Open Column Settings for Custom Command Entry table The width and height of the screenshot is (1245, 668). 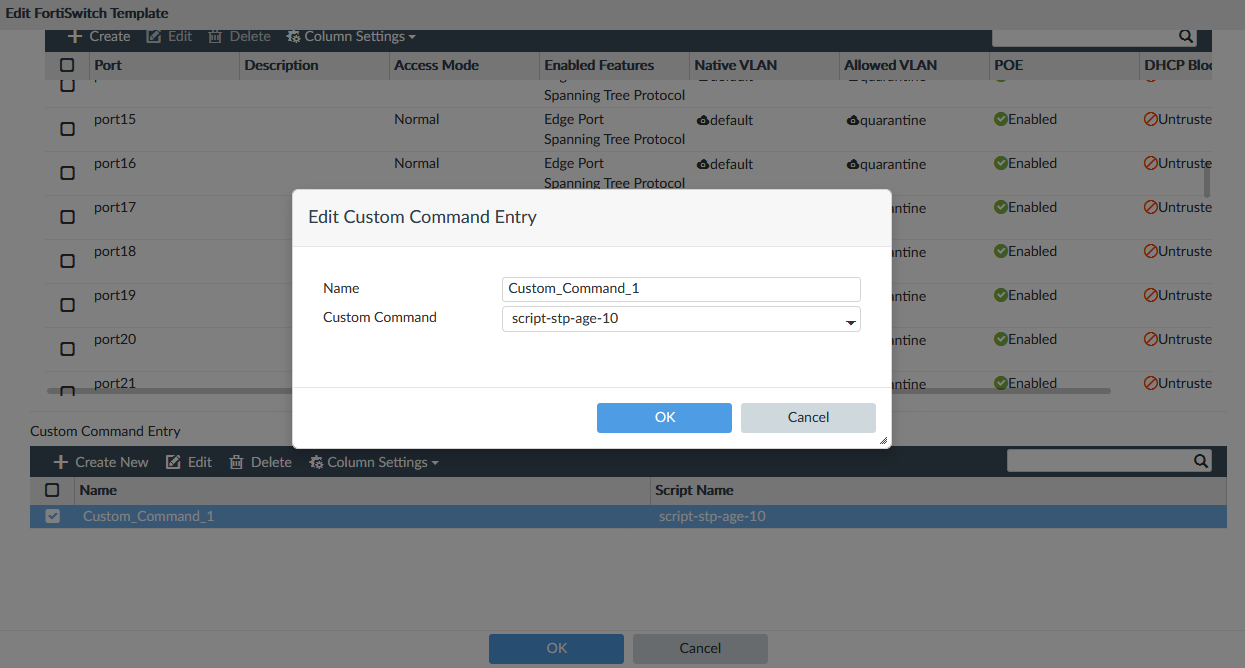374,462
